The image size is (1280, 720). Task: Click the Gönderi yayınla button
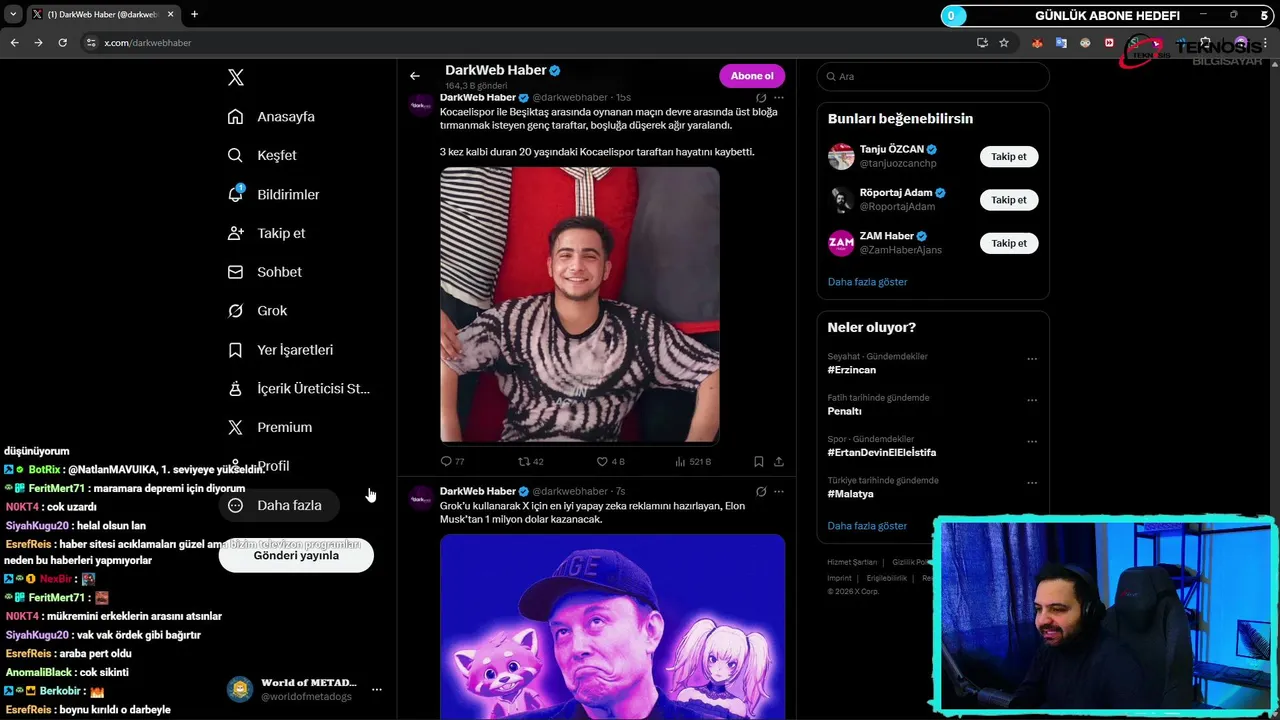[x=296, y=555]
